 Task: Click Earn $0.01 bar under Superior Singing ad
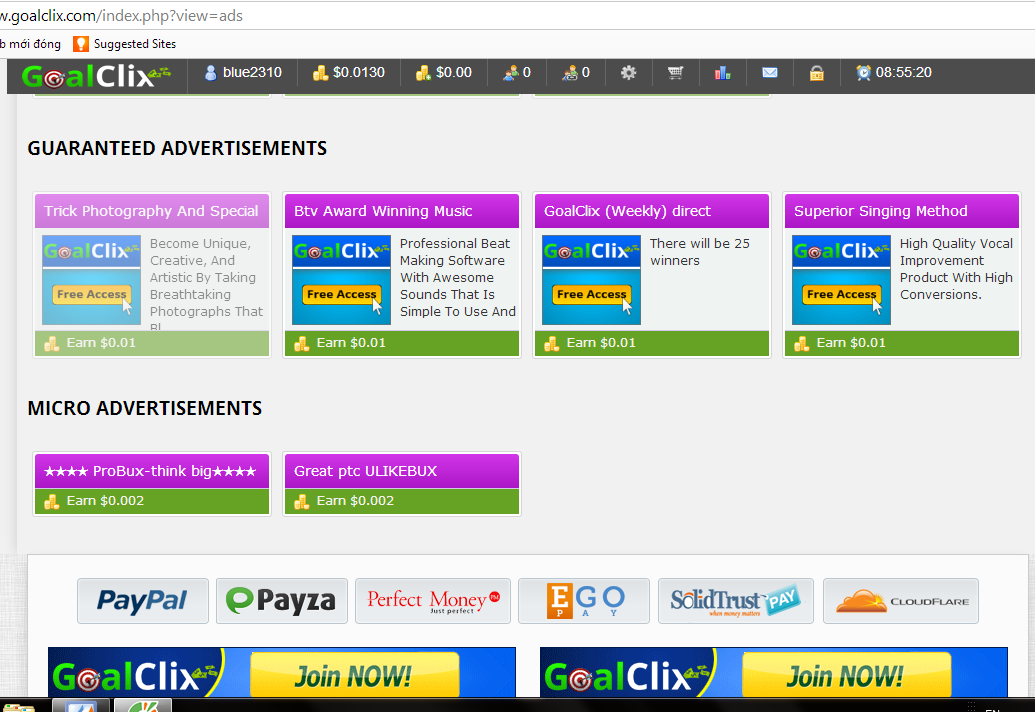pos(902,343)
